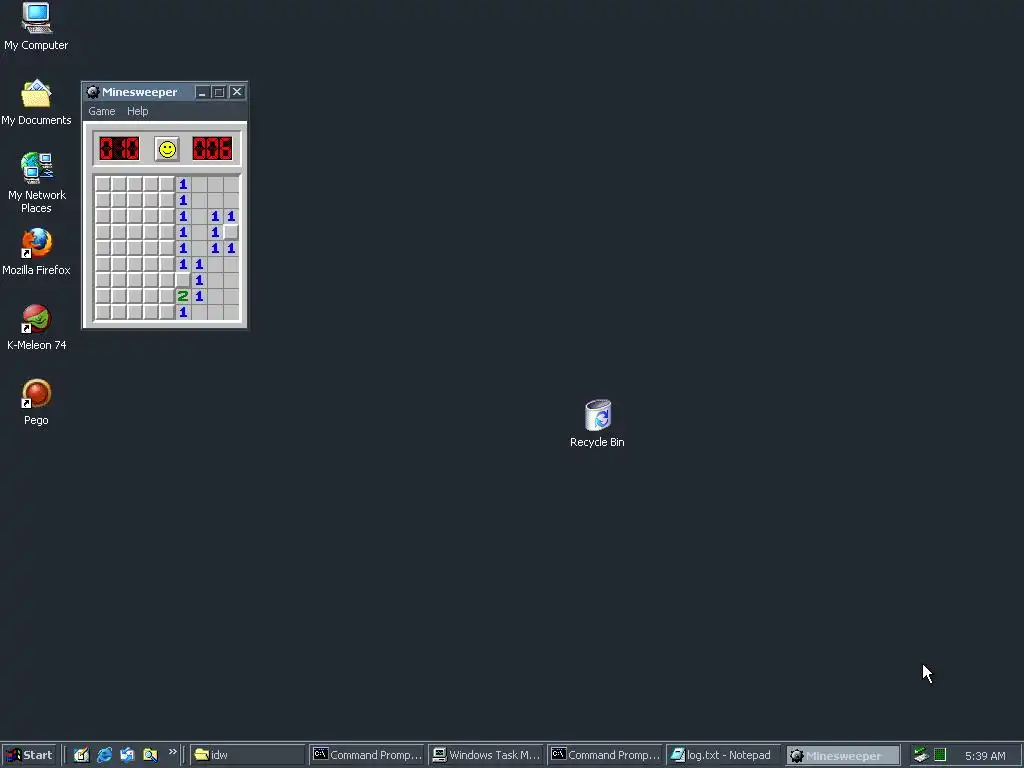This screenshot has height=768, width=1024.
Task: Select the My Computer desktop icon
Action: pos(36,27)
